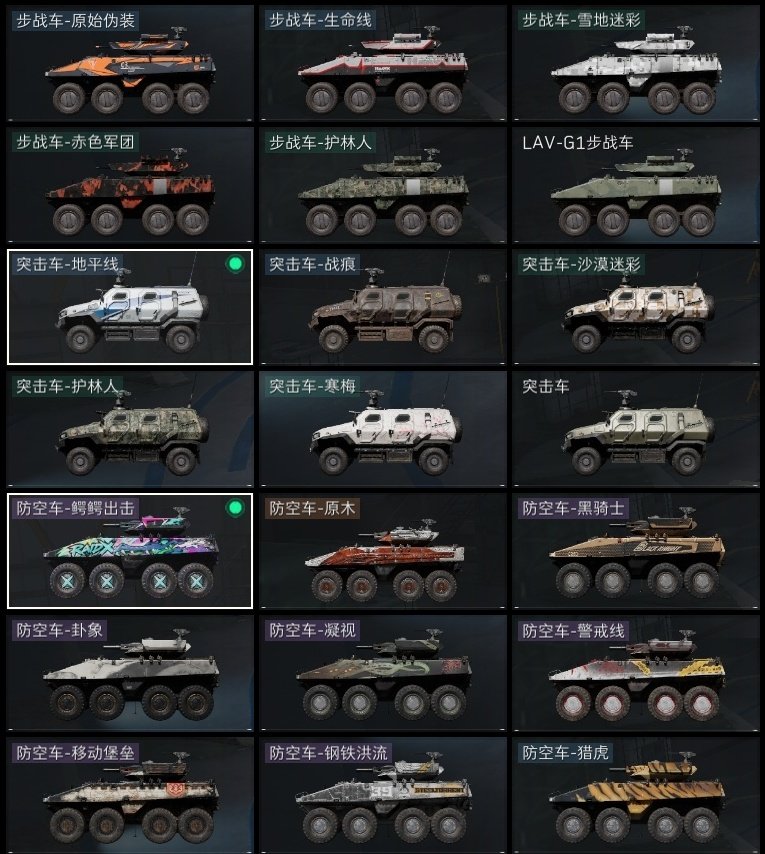Choose the 防空车-凝视 skin

(x=383, y=673)
